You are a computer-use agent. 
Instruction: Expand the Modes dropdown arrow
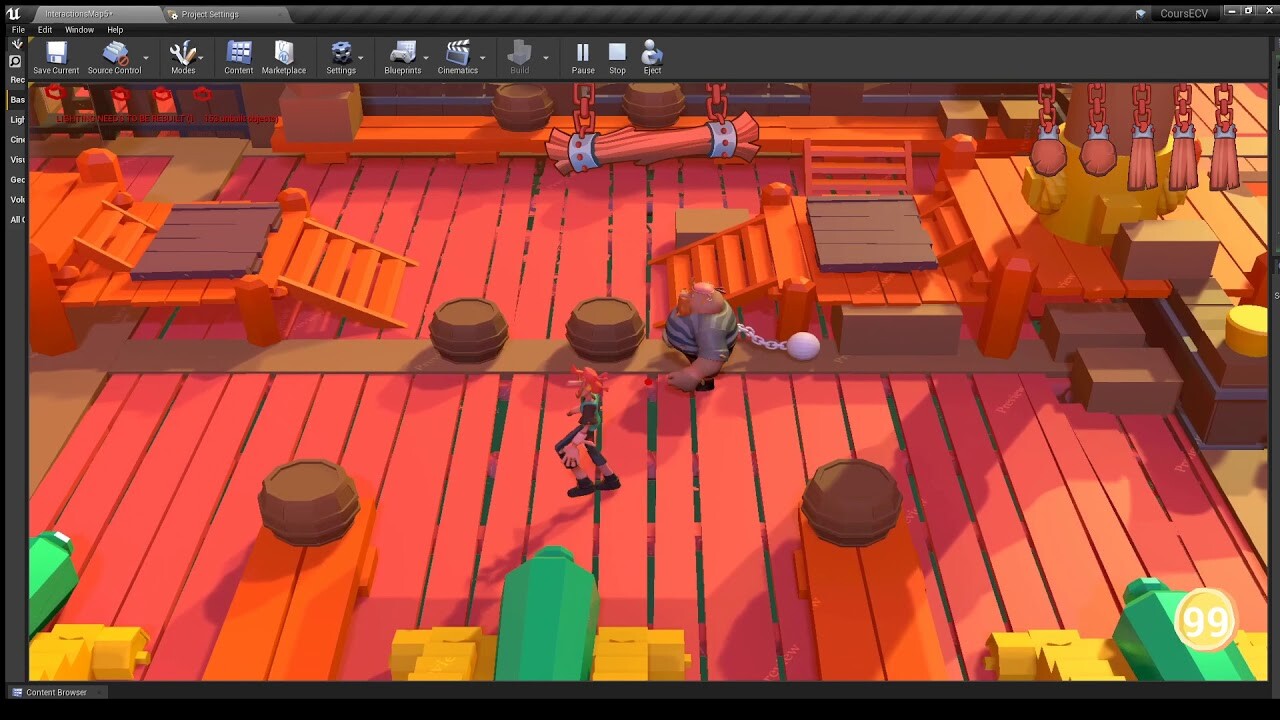point(199,57)
